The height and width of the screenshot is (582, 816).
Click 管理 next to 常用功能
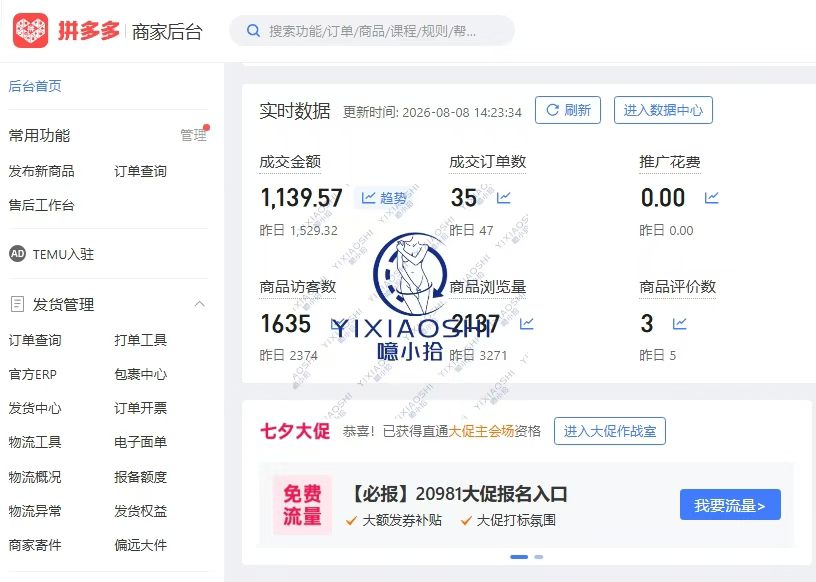[x=194, y=135]
